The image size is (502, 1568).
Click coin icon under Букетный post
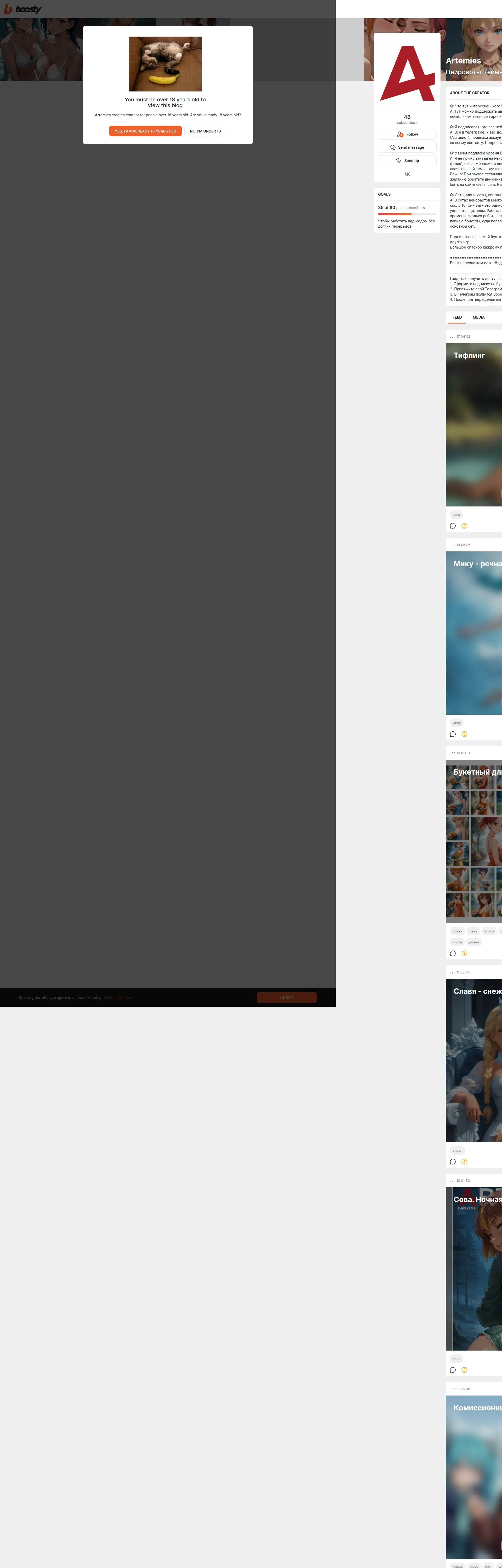(x=464, y=953)
